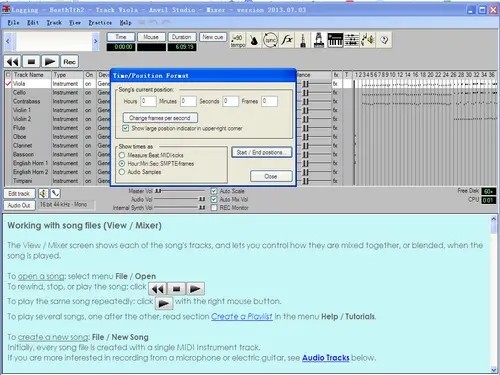Stop song playback
The width and height of the screenshot is (500, 375).
tap(31, 62)
